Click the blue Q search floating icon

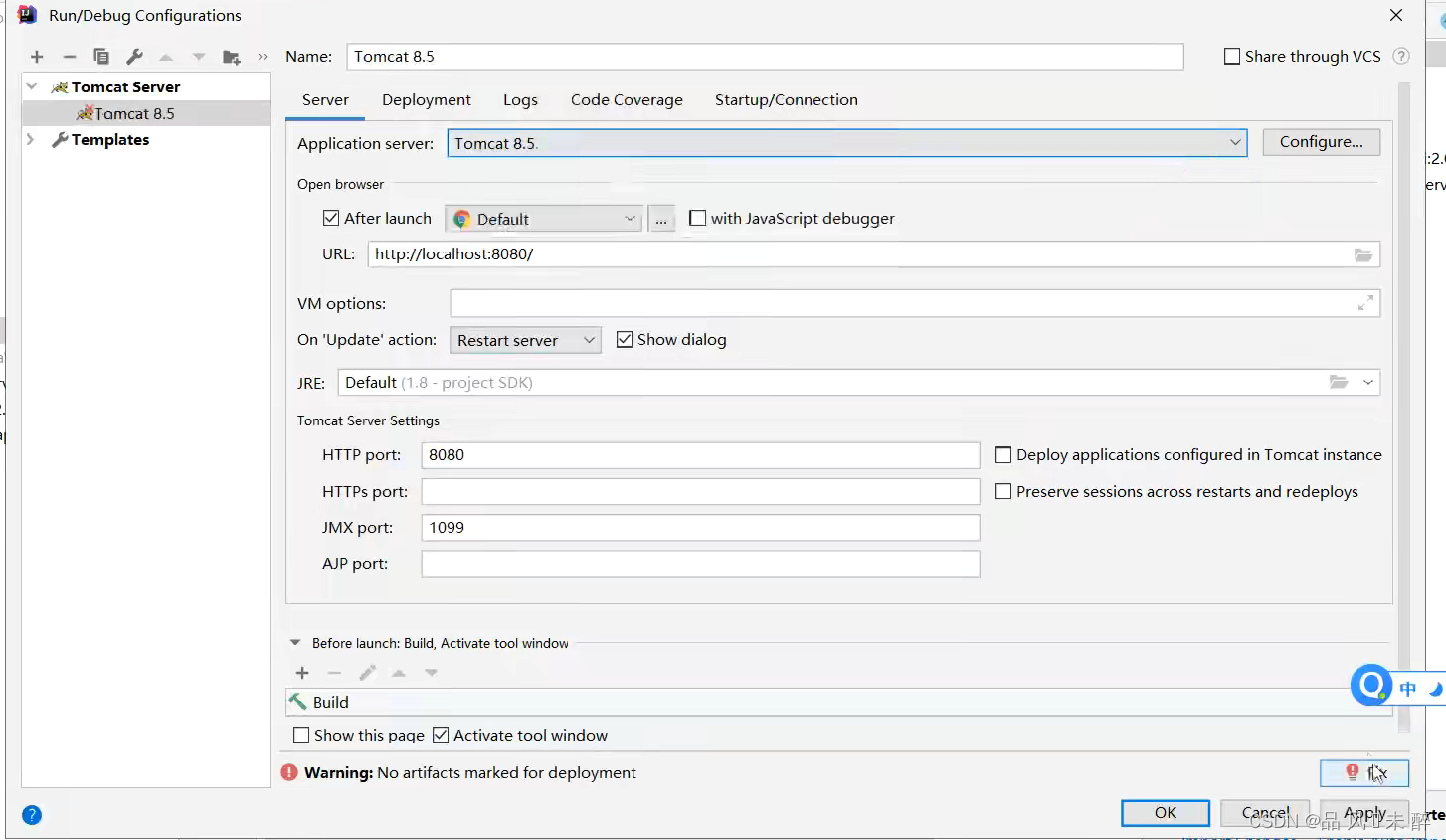(1371, 685)
